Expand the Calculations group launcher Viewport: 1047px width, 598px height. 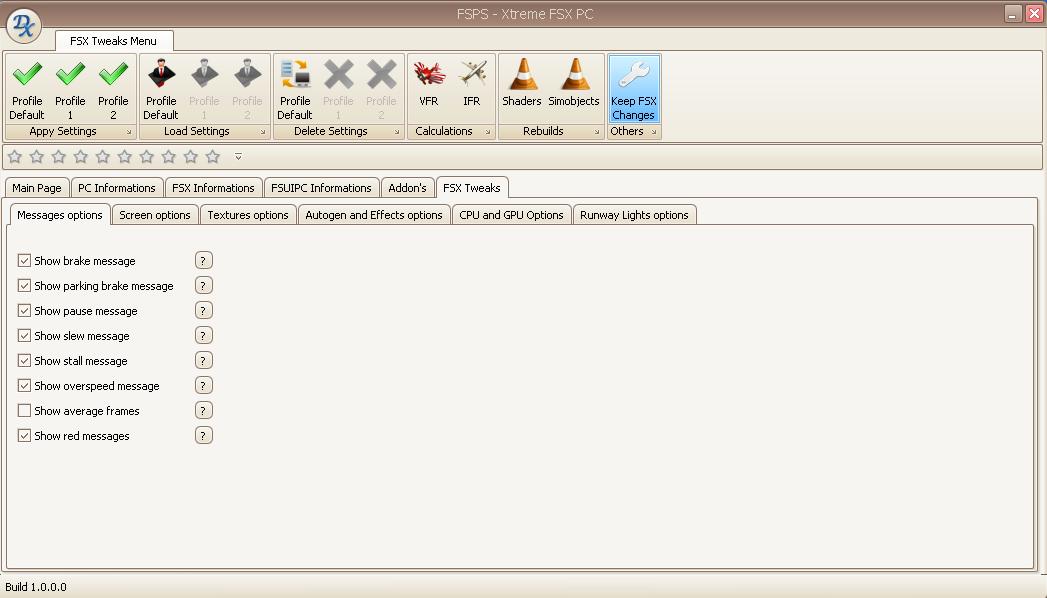[x=487, y=132]
